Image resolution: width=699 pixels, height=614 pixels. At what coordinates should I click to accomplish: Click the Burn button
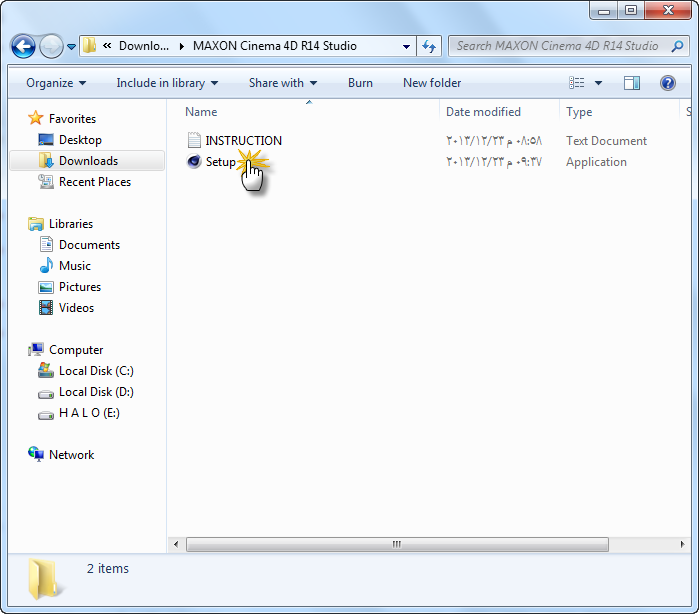coord(360,83)
